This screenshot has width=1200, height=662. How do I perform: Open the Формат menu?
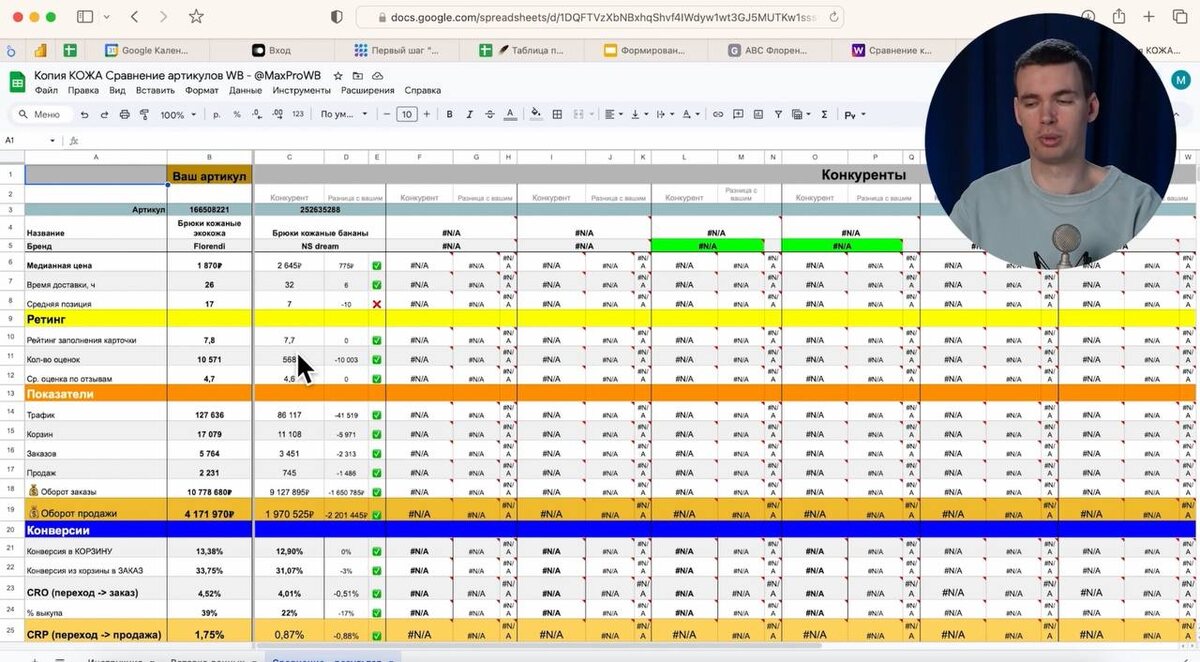coord(202,90)
